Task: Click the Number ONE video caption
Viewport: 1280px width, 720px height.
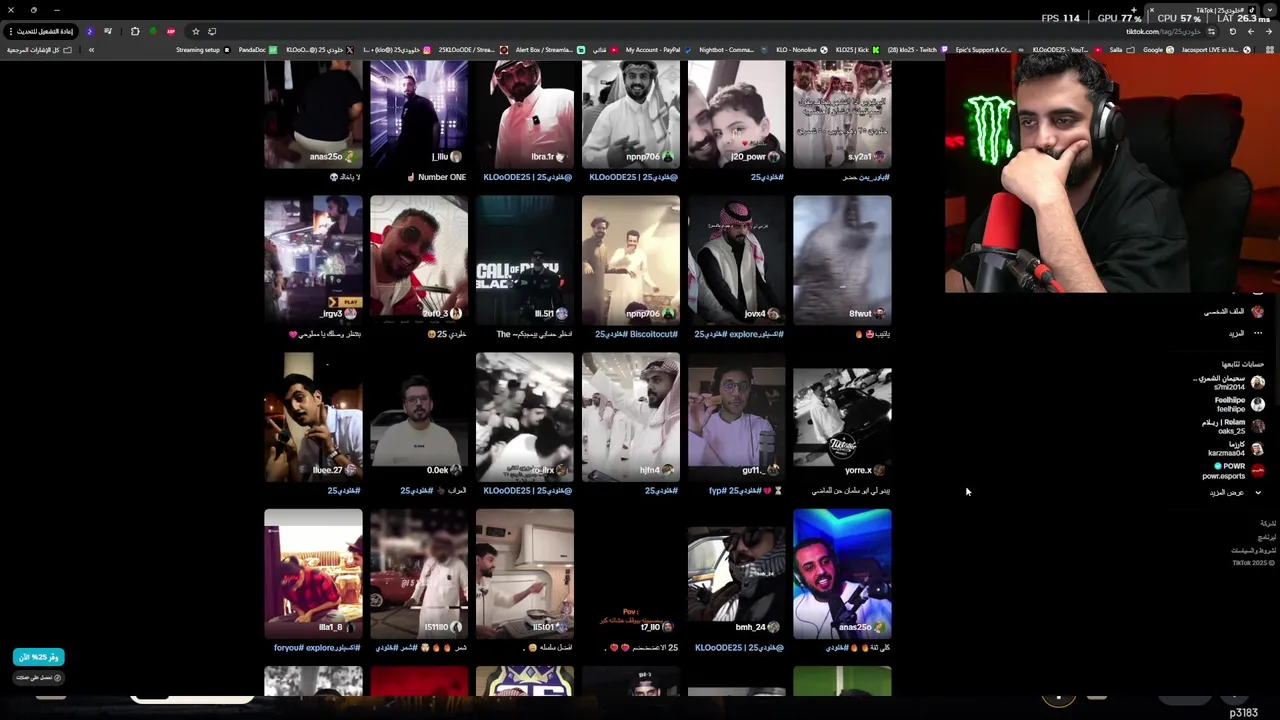Action: pyautogui.click(x=436, y=177)
